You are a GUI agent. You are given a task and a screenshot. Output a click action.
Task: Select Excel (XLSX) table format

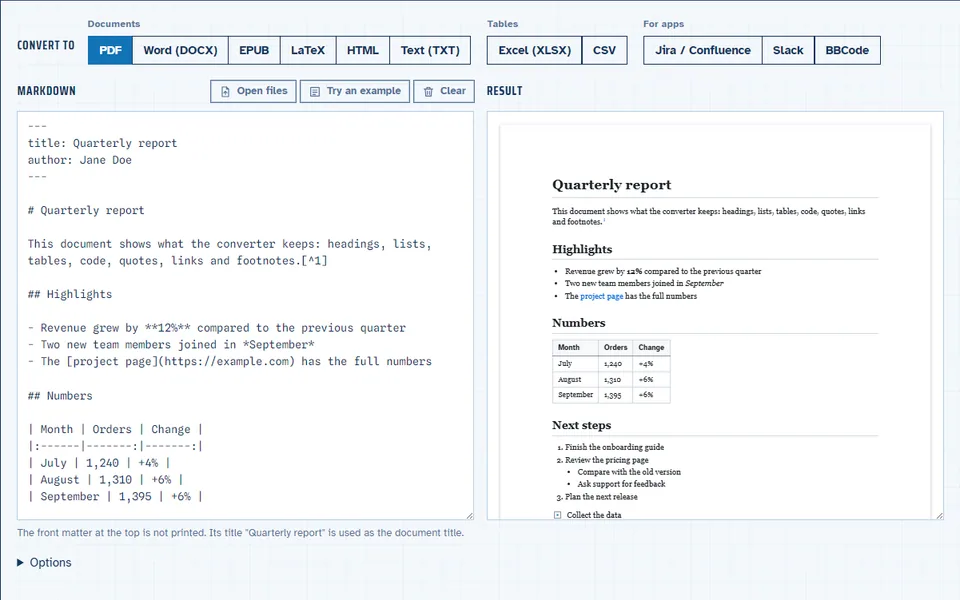point(534,50)
